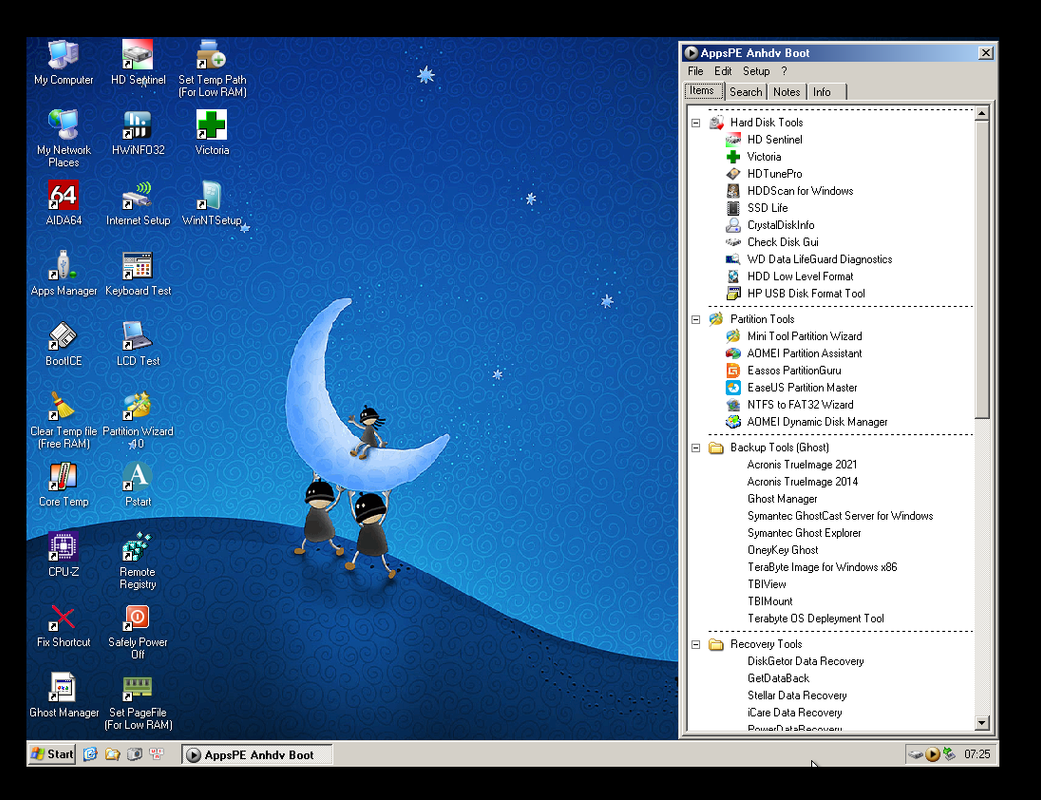Open Ghost Manager desktop shortcut
Image resolution: width=1041 pixels, height=800 pixels.
64,695
